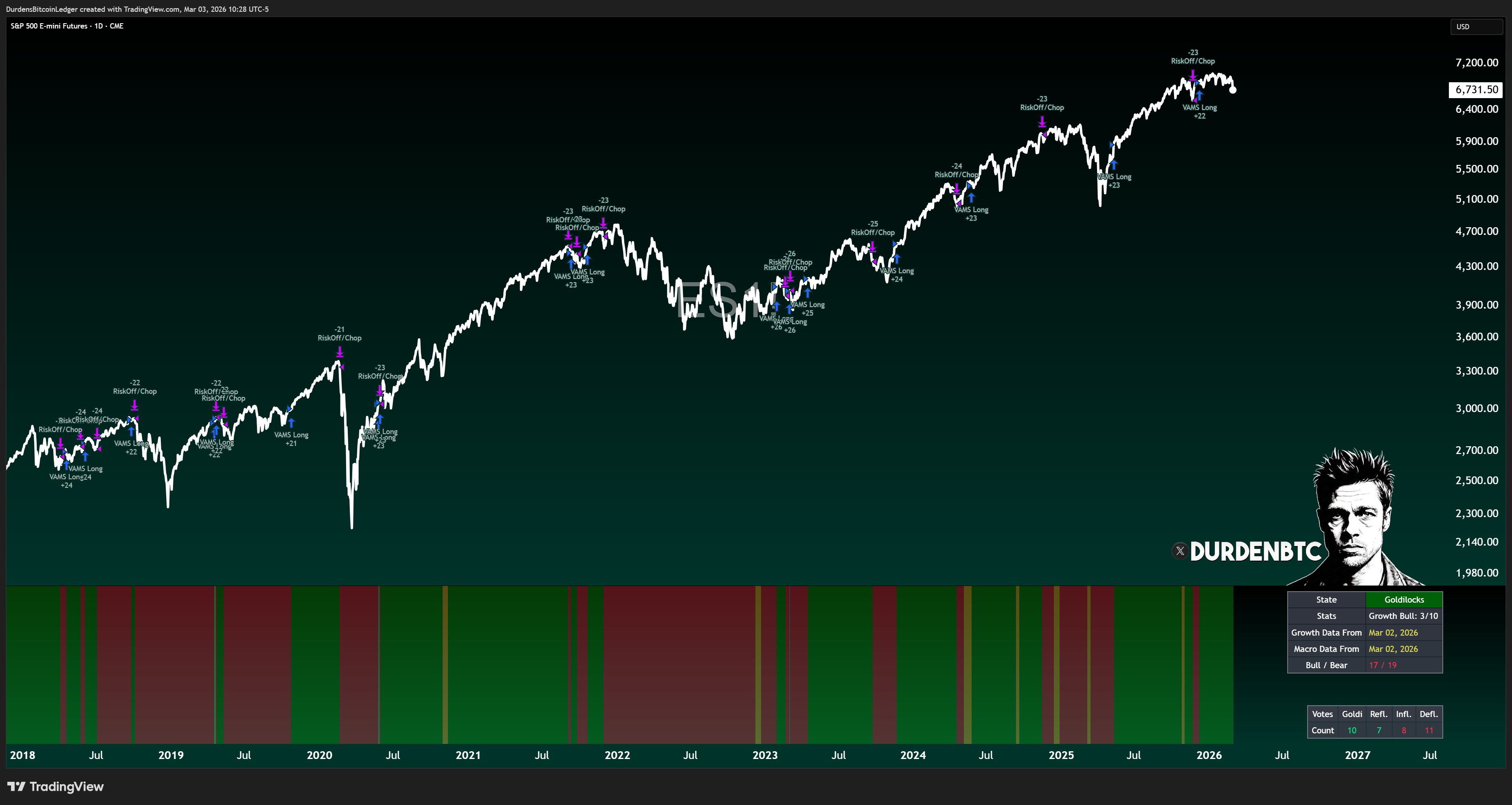Click the Defl. vote count of 11
This screenshot has width=1512, height=805.
1429,730
